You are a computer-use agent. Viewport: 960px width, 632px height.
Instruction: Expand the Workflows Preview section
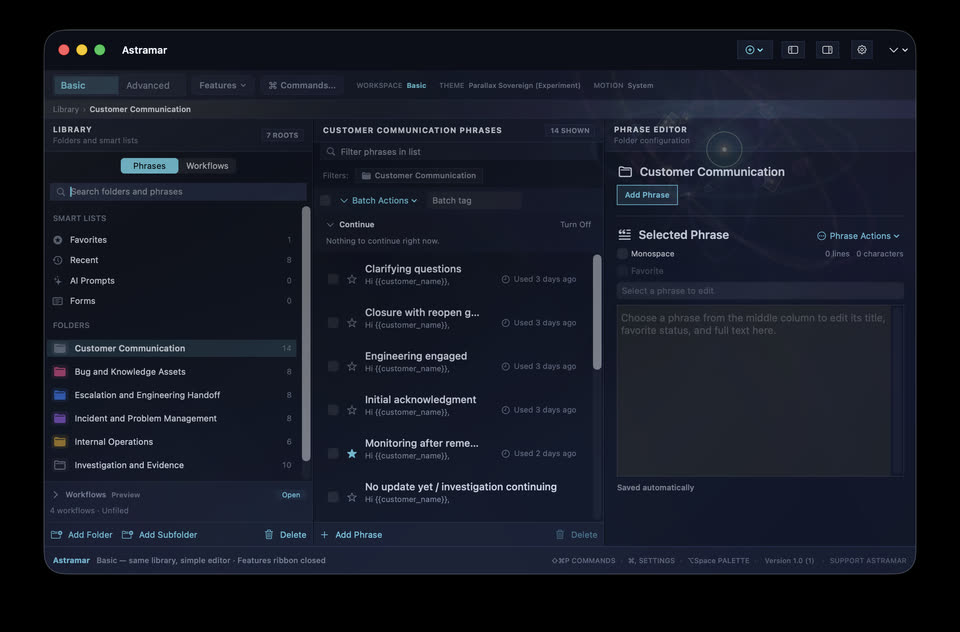[55, 494]
